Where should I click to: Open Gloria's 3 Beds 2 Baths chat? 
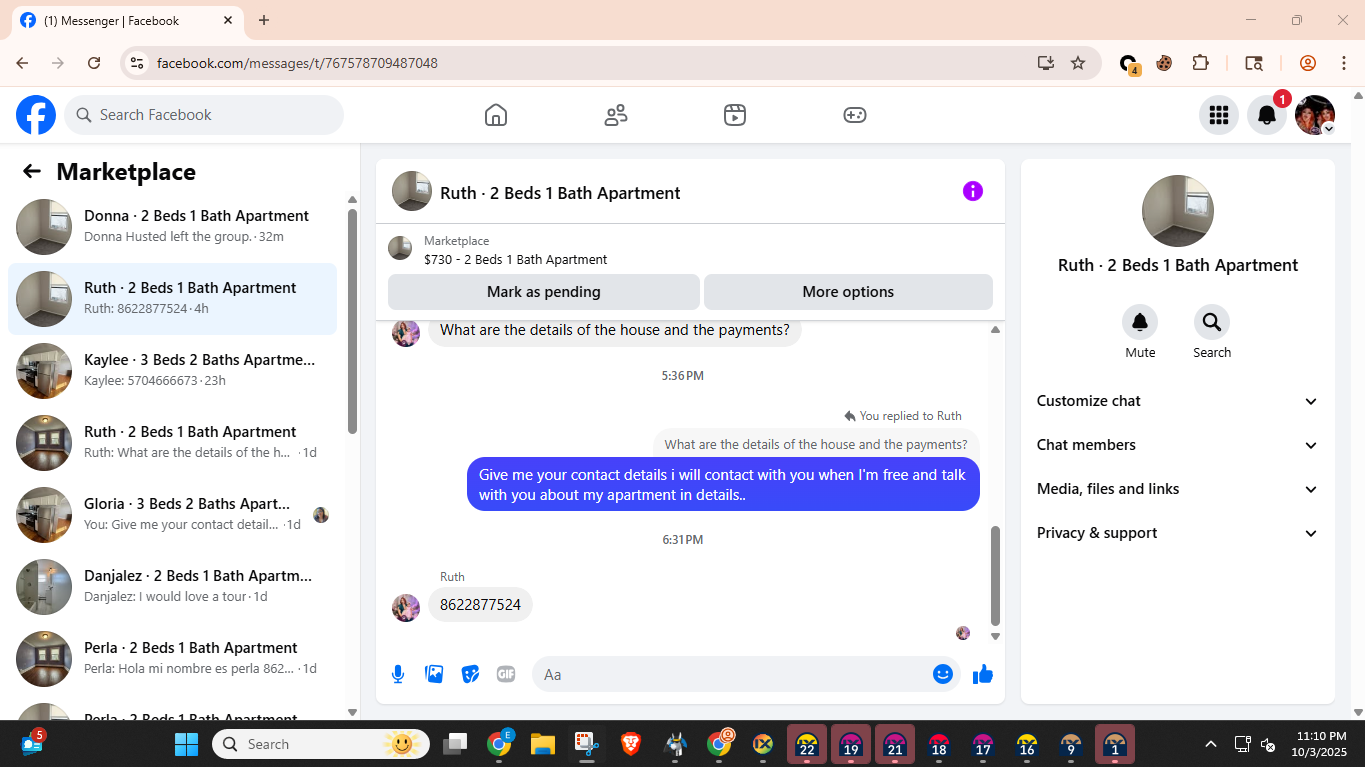(172, 515)
